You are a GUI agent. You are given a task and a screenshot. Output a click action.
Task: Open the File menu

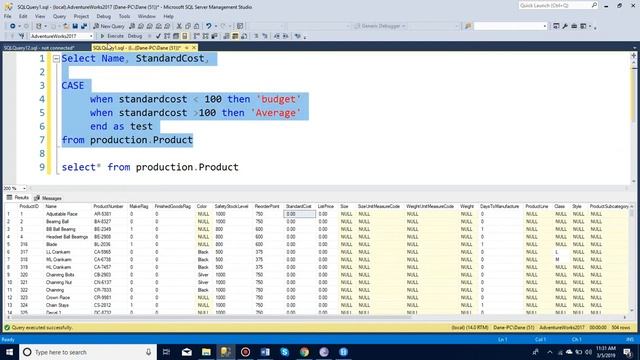[x=7, y=16]
